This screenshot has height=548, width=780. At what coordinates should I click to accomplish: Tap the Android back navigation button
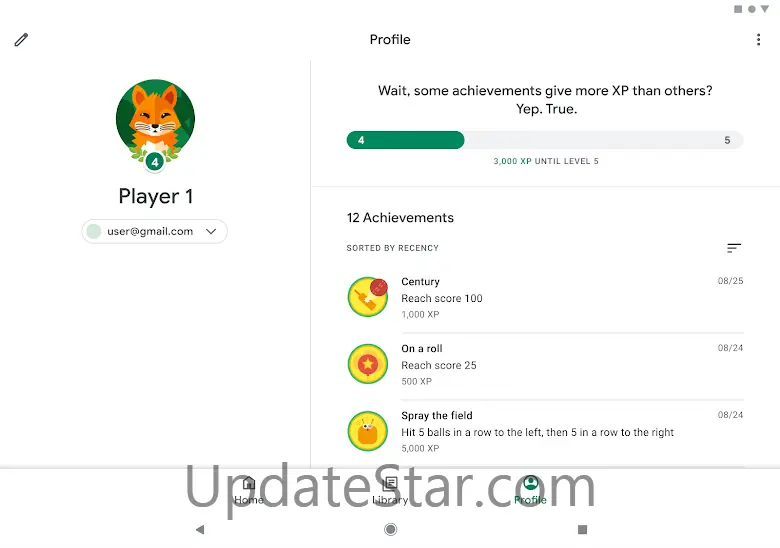tap(200, 530)
